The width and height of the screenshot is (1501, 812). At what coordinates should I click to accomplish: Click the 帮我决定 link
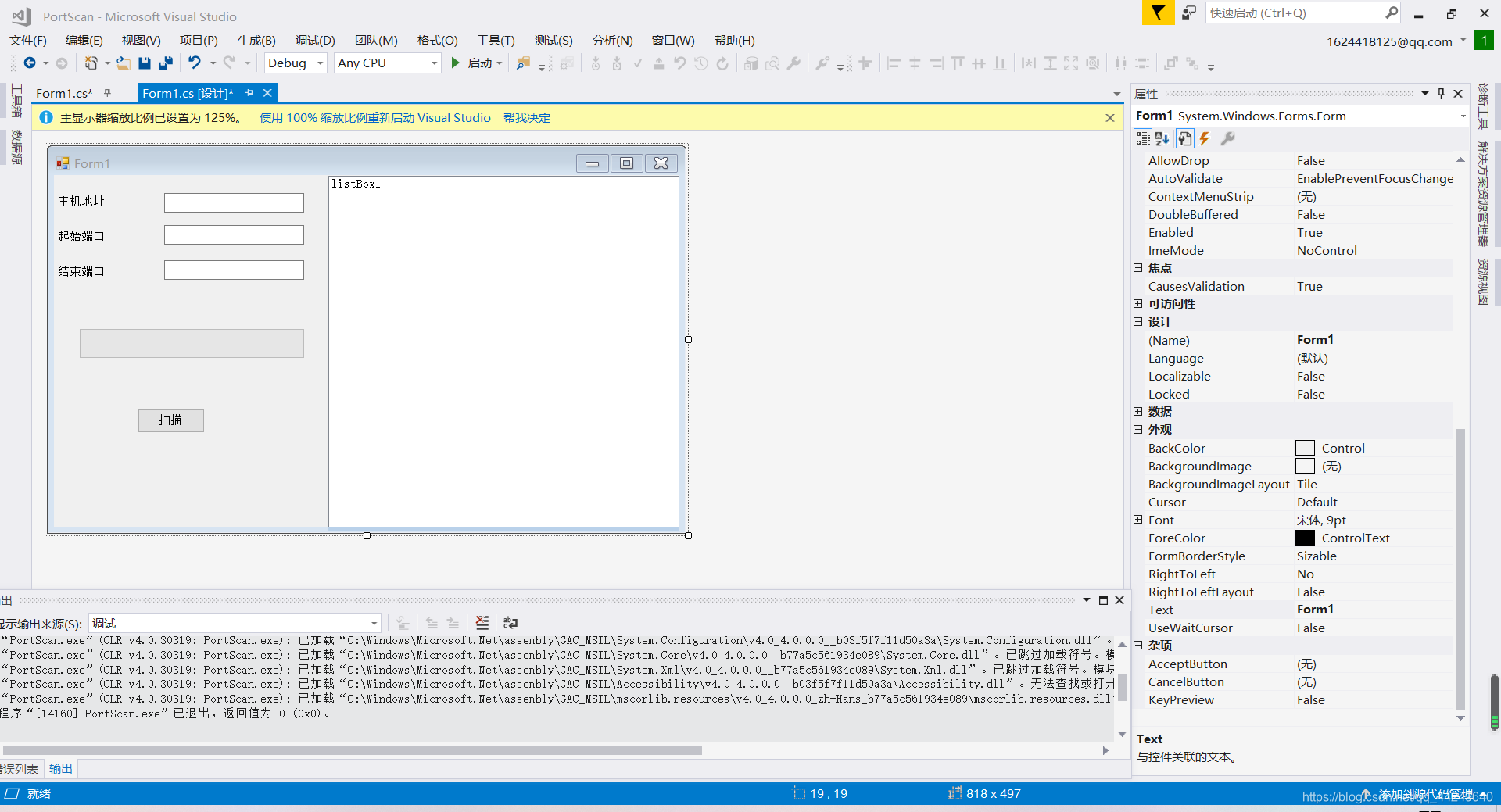[527, 118]
